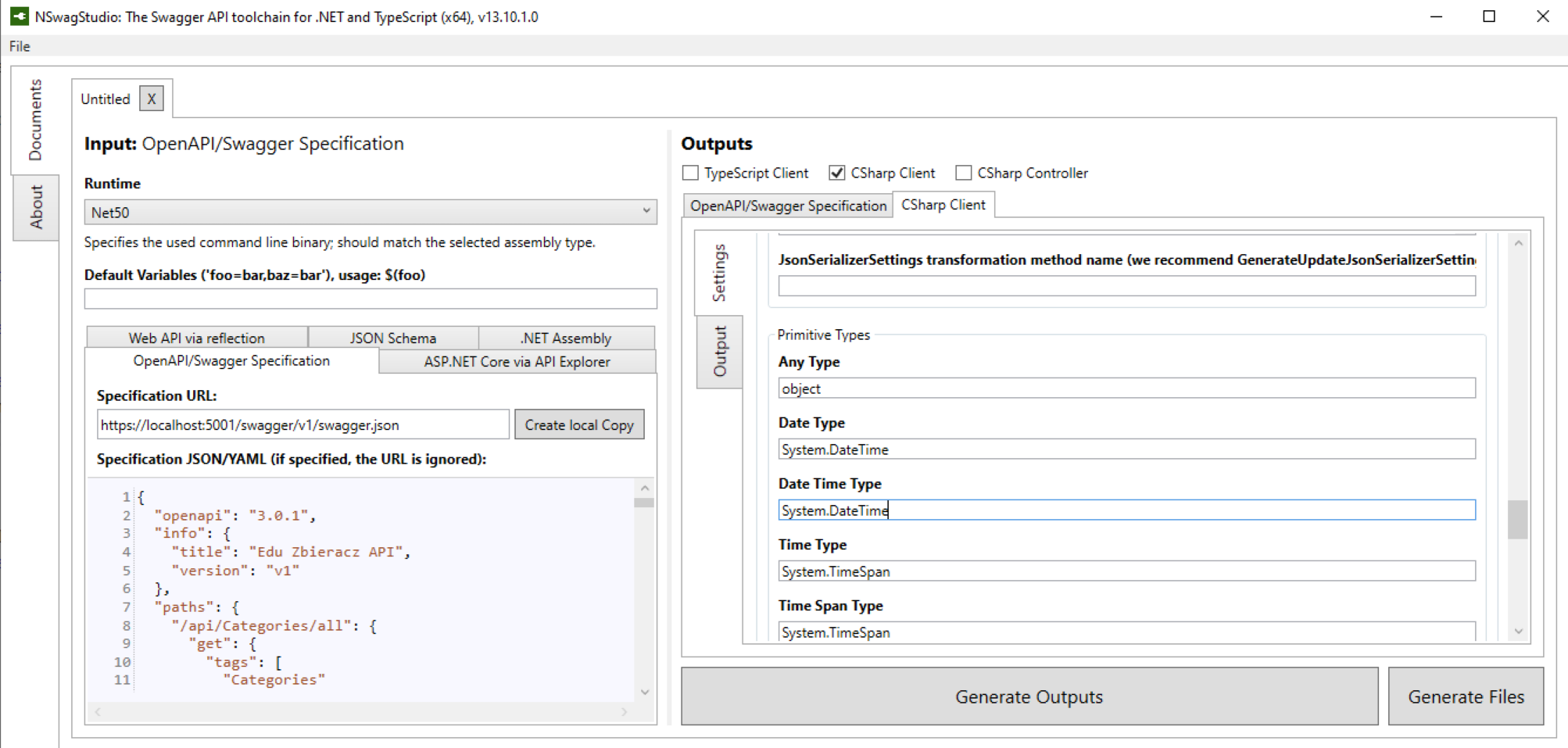
Task: Open the About side tab
Action: point(36,207)
